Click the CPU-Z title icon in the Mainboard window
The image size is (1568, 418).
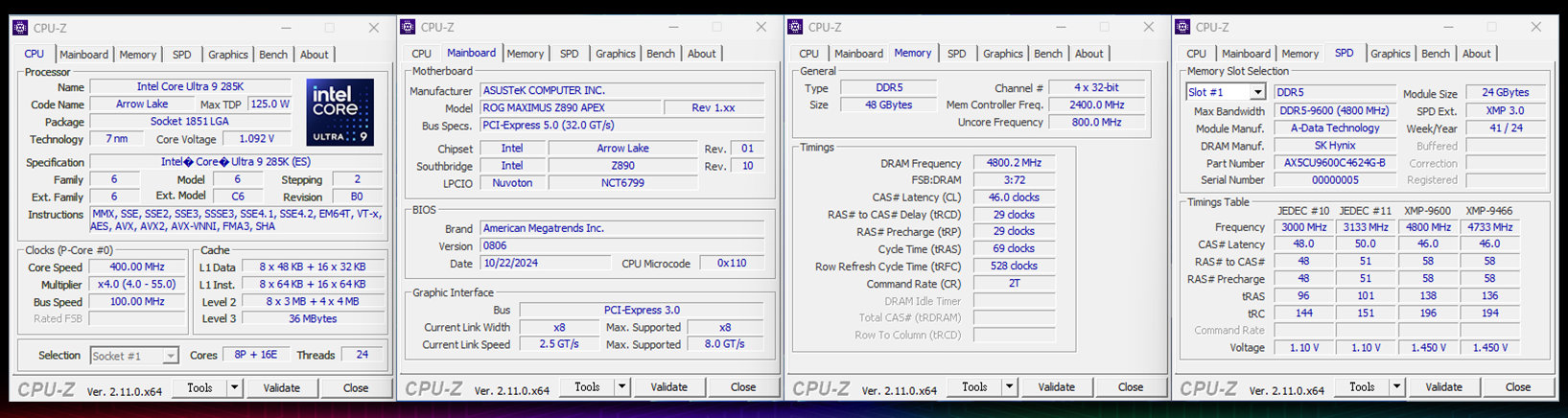pos(408,27)
